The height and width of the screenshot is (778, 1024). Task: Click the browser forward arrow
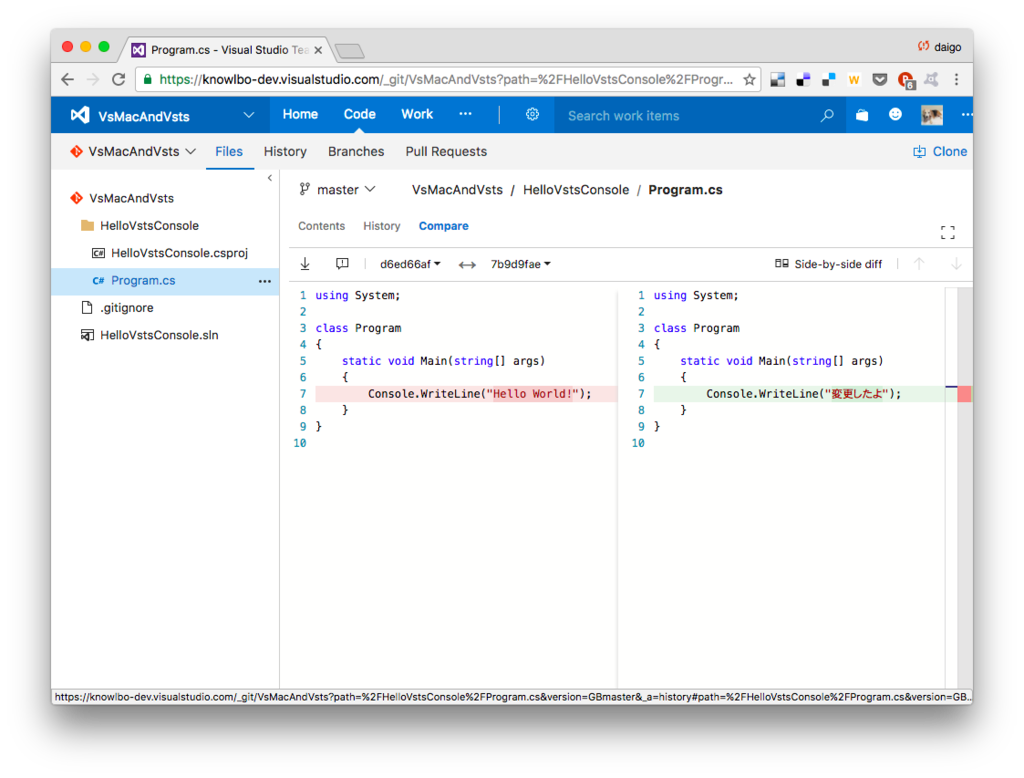point(93,79)
